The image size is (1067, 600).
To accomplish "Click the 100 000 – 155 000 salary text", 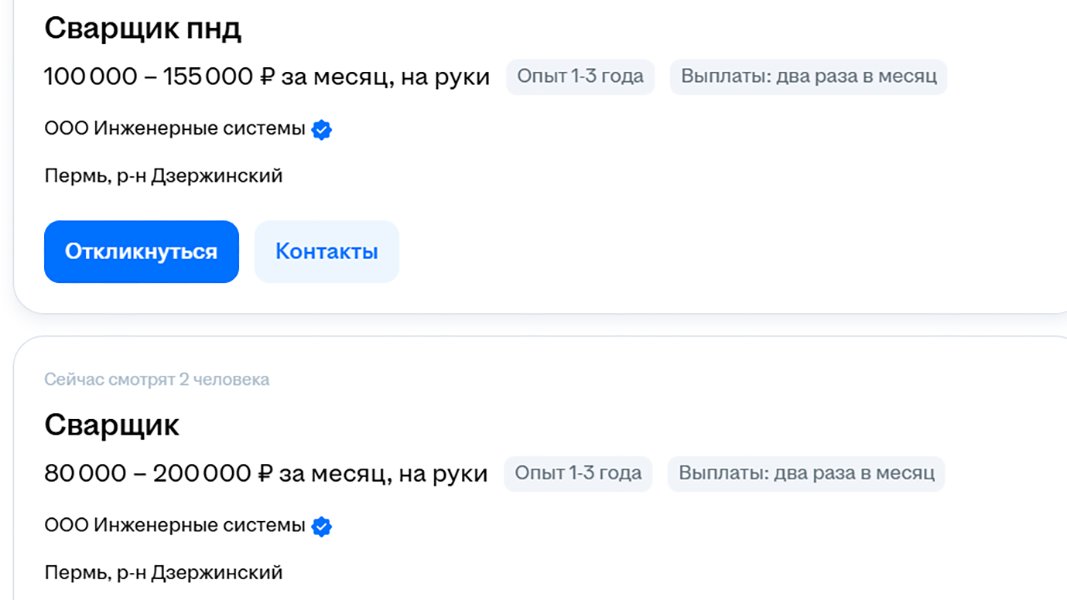I will point(150,77).
